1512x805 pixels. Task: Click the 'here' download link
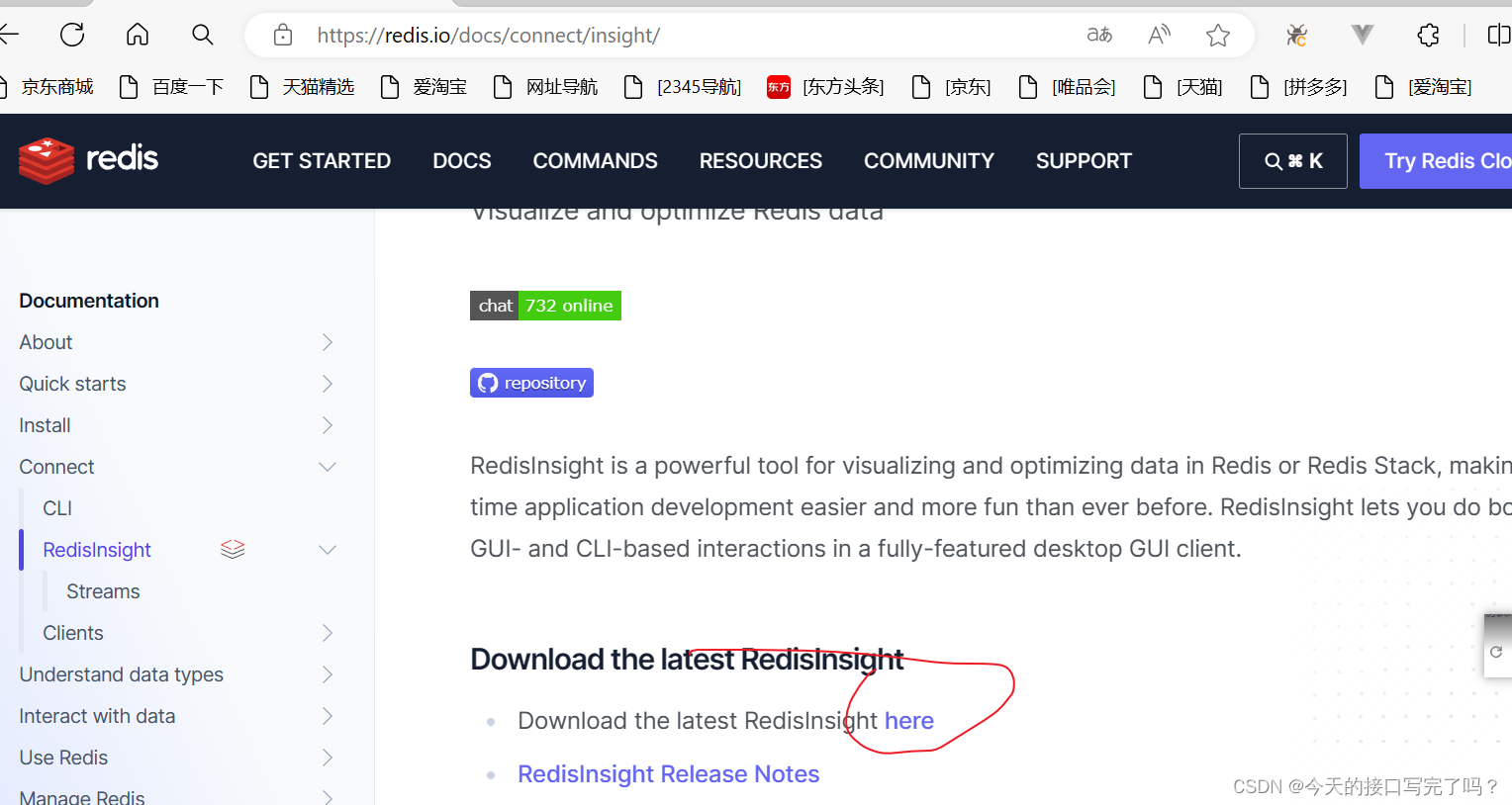[x=909, y=721]
